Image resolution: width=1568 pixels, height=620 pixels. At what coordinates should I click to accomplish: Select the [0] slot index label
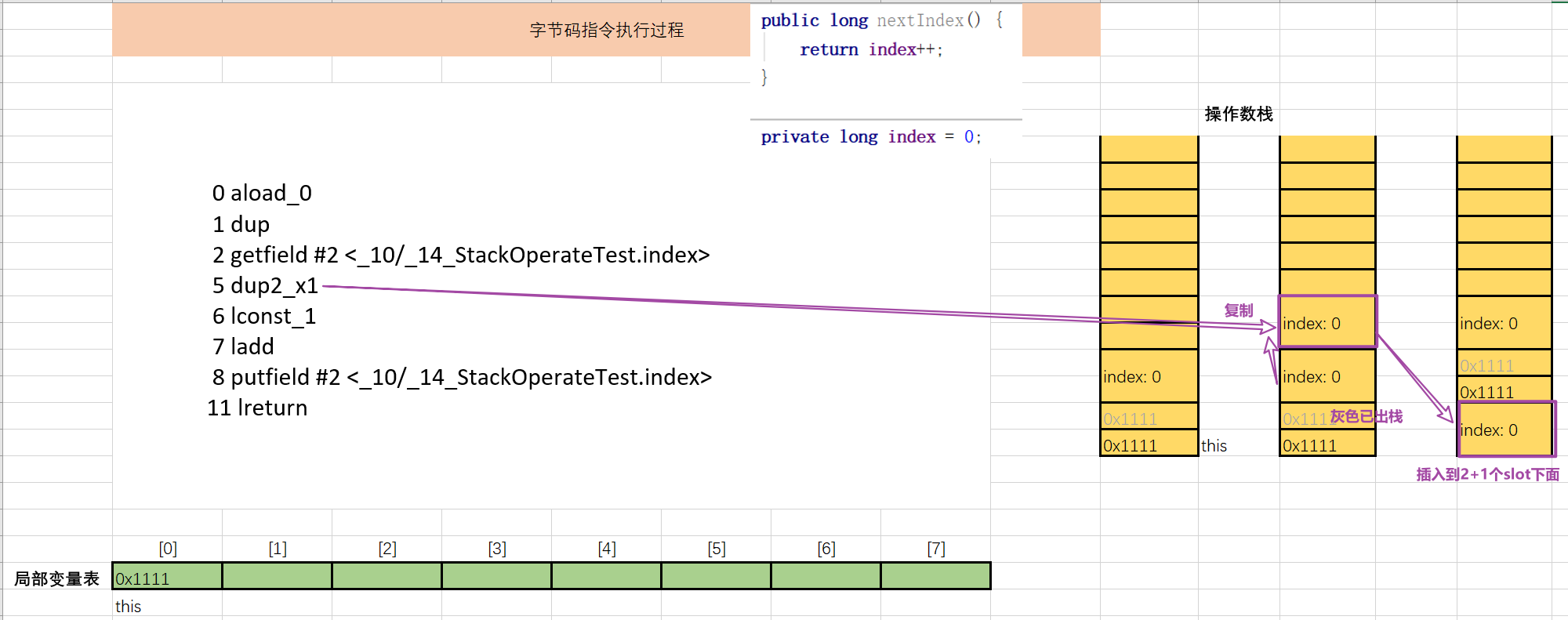[x=168, y=549]
